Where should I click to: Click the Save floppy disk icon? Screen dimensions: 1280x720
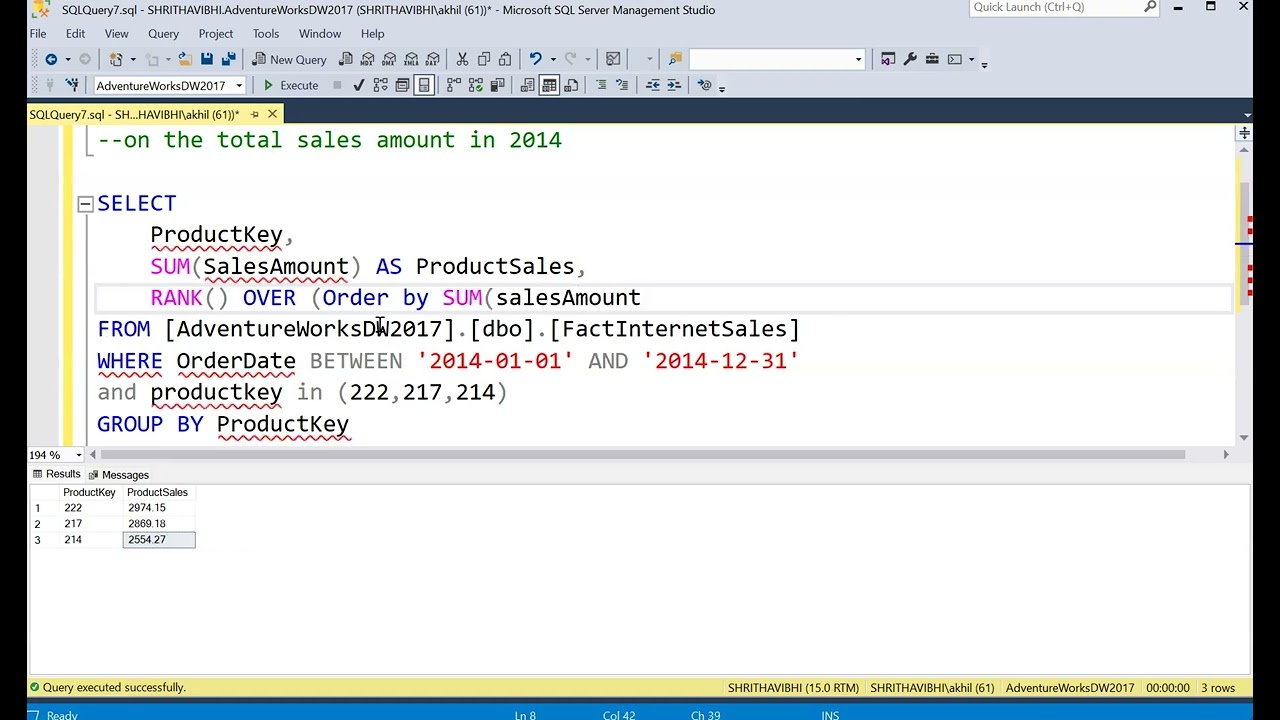point(206,59)
